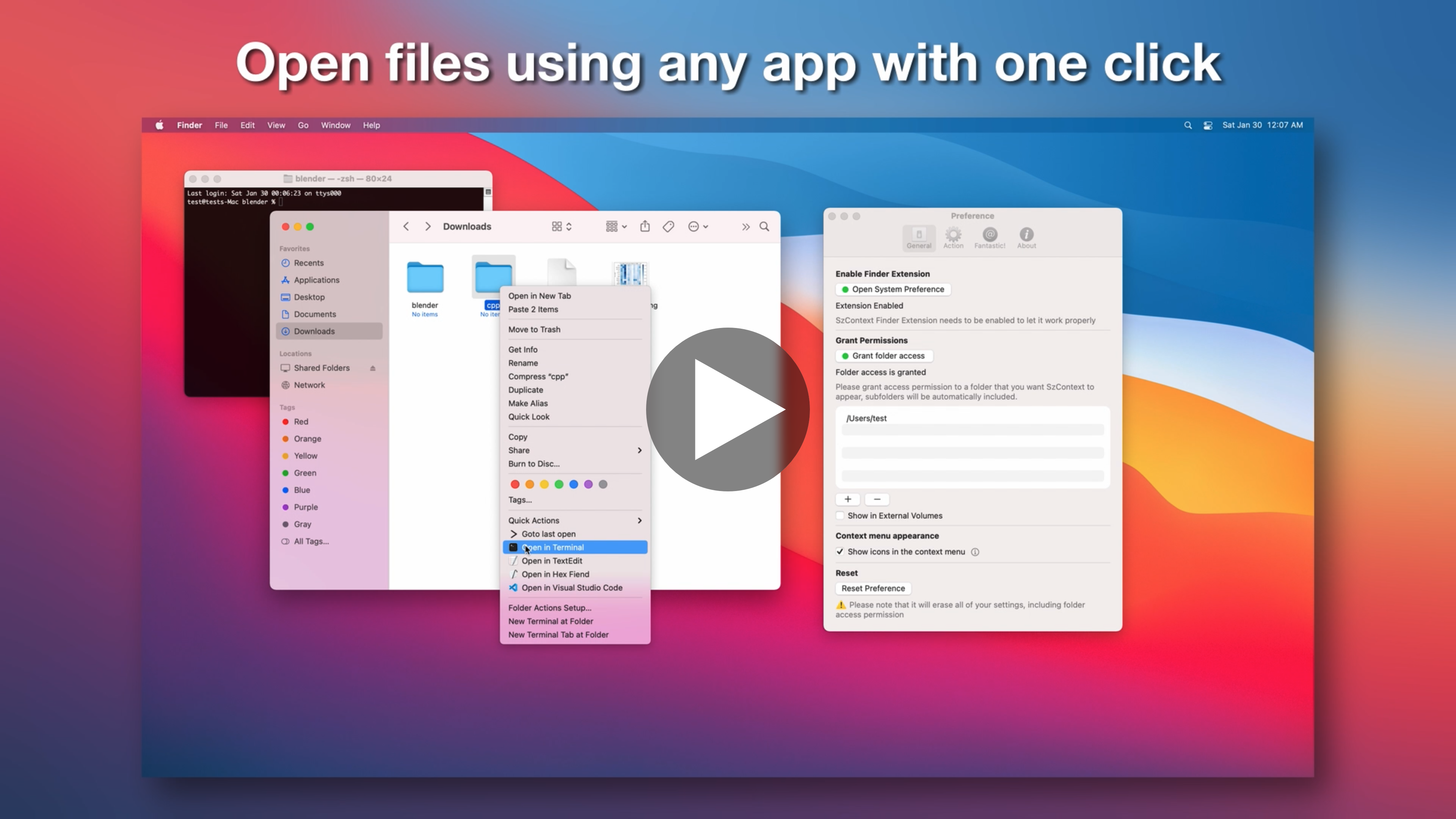Image resolution: width=1456 pixels, height=819 pixels.
Task: Expand Share submenu in context menu
Action: coord(575,450)
